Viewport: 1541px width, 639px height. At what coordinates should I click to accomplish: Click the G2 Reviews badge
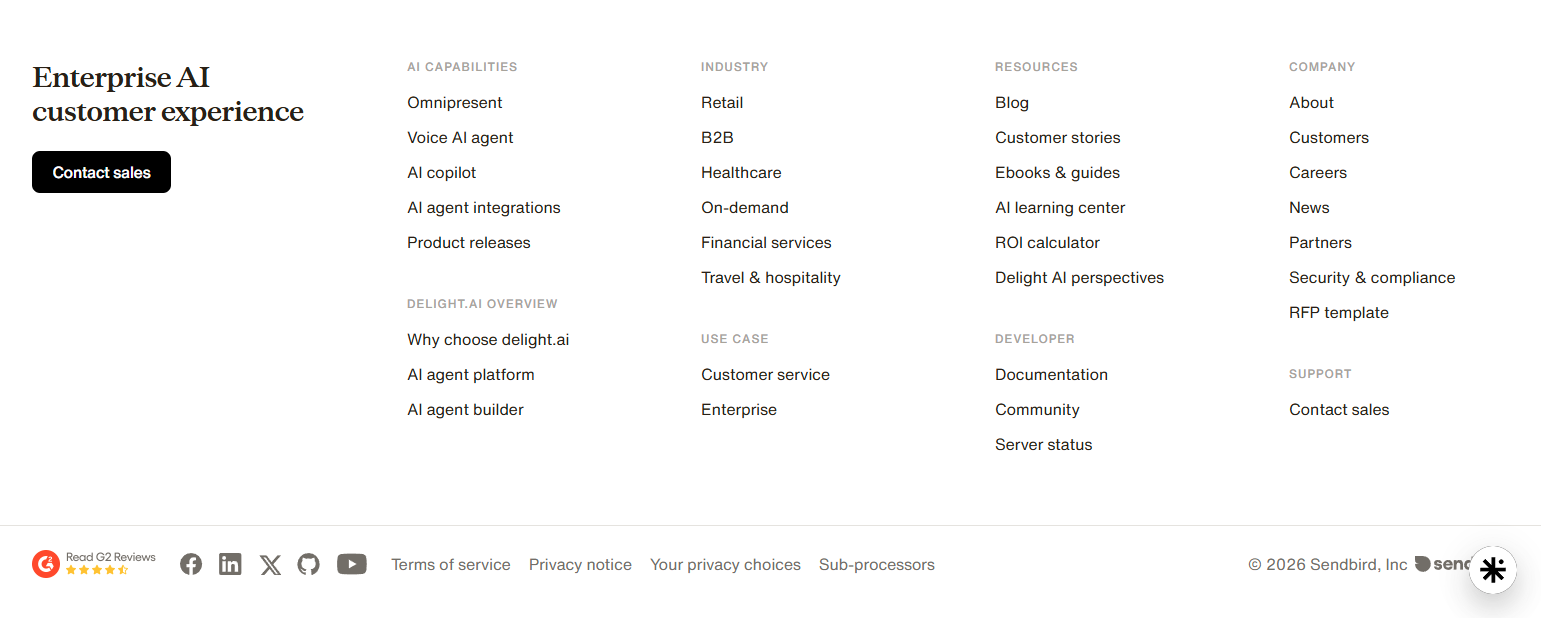pyautogui.click(x=93, y=564)
